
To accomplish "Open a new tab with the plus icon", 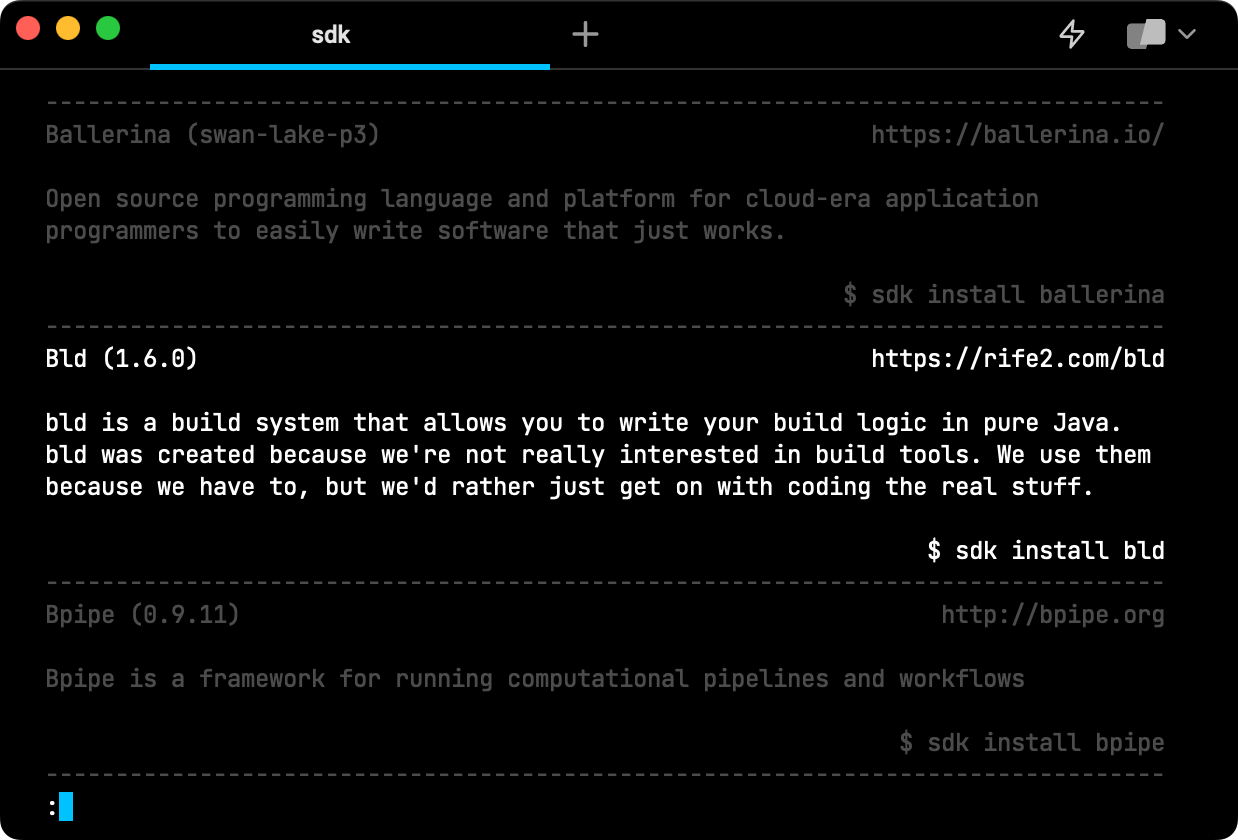I will tap(585, 35).
